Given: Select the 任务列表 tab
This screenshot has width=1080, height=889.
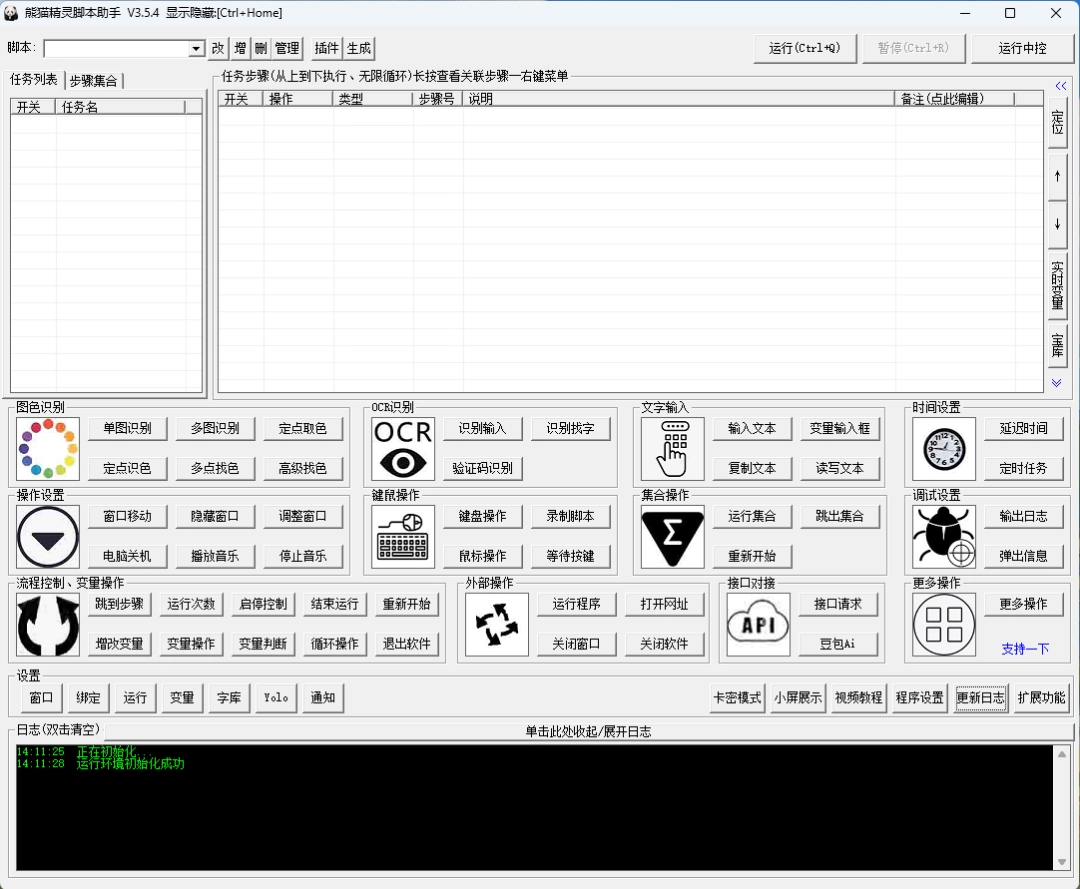Looking at the screenshot, I should 33,81.
